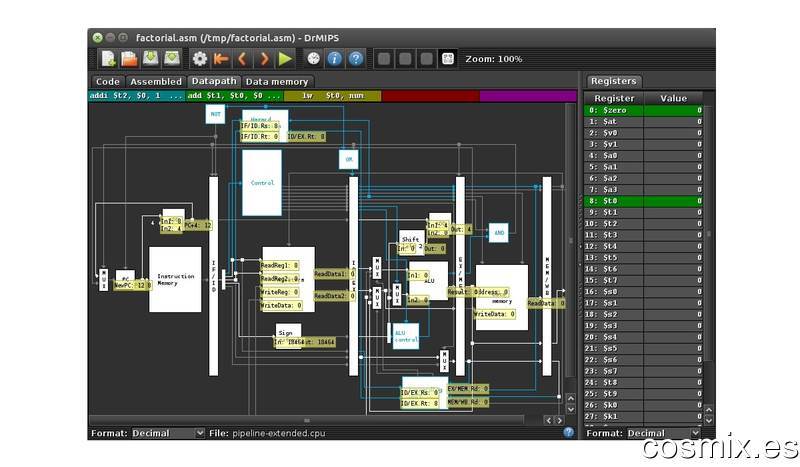Click the ALU control block
The image size is (800, 467).
click(x=406, y=336)
